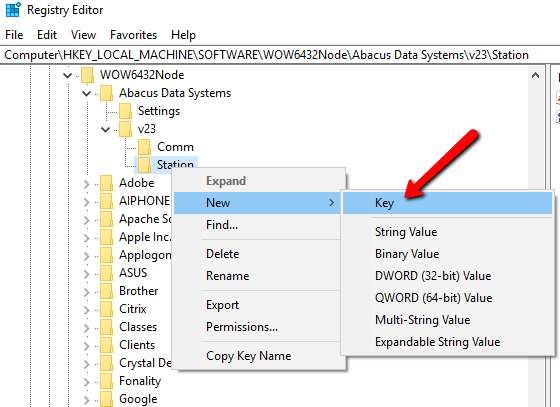Click the Station folder icon

[x=145, y=165]
